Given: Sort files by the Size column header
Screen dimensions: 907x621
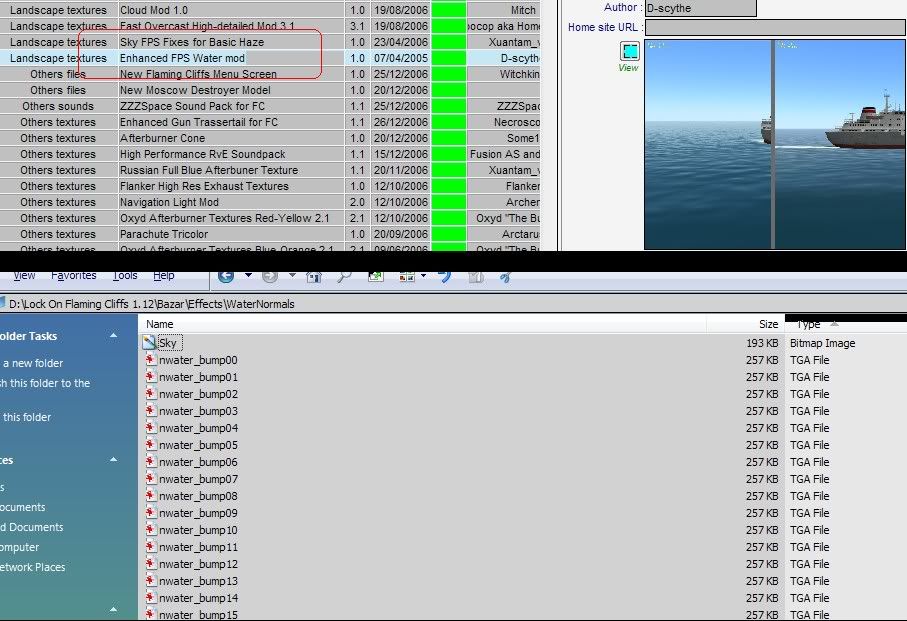Looking at the screenshot, I should click(767, 324).
